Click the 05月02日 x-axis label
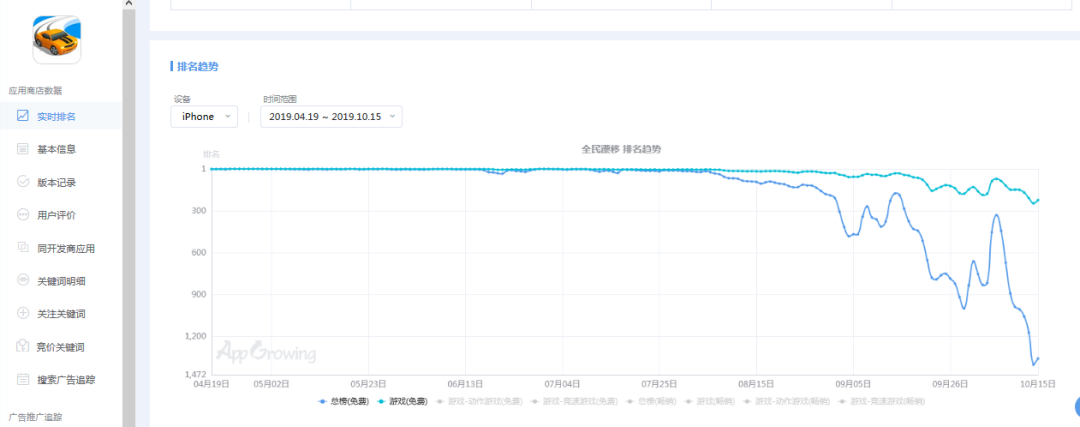Viewport: 1080px width, 427px height. pyautogui.click(x=272, y=384)
